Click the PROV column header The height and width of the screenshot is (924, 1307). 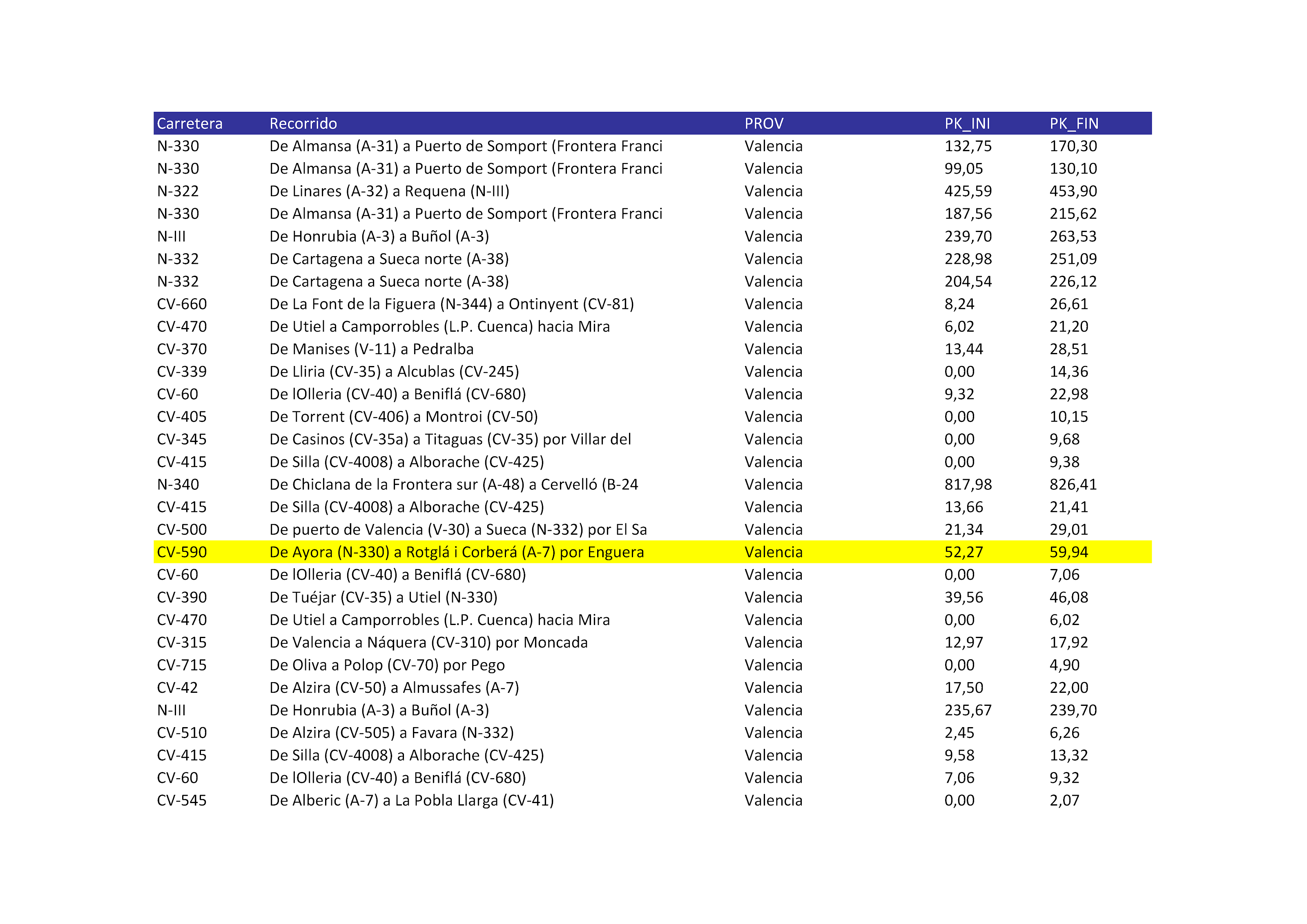coord(764,123)
